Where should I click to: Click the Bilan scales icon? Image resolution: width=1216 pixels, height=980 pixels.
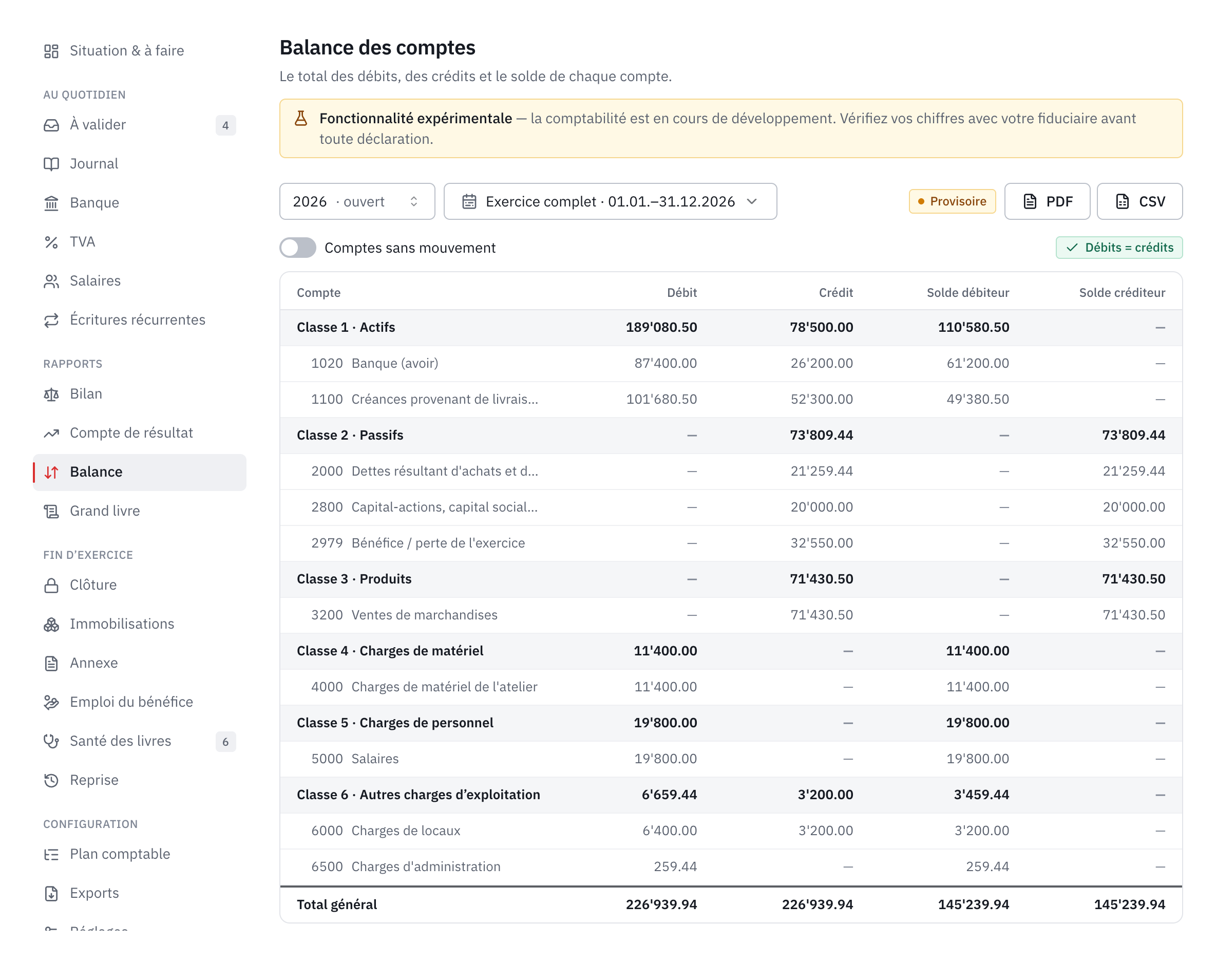51,394
